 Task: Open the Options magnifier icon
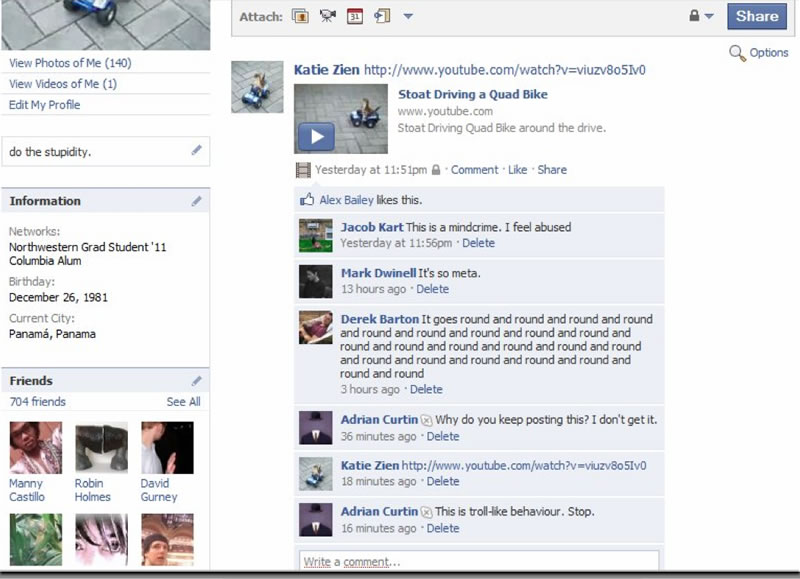coord(737,53)
